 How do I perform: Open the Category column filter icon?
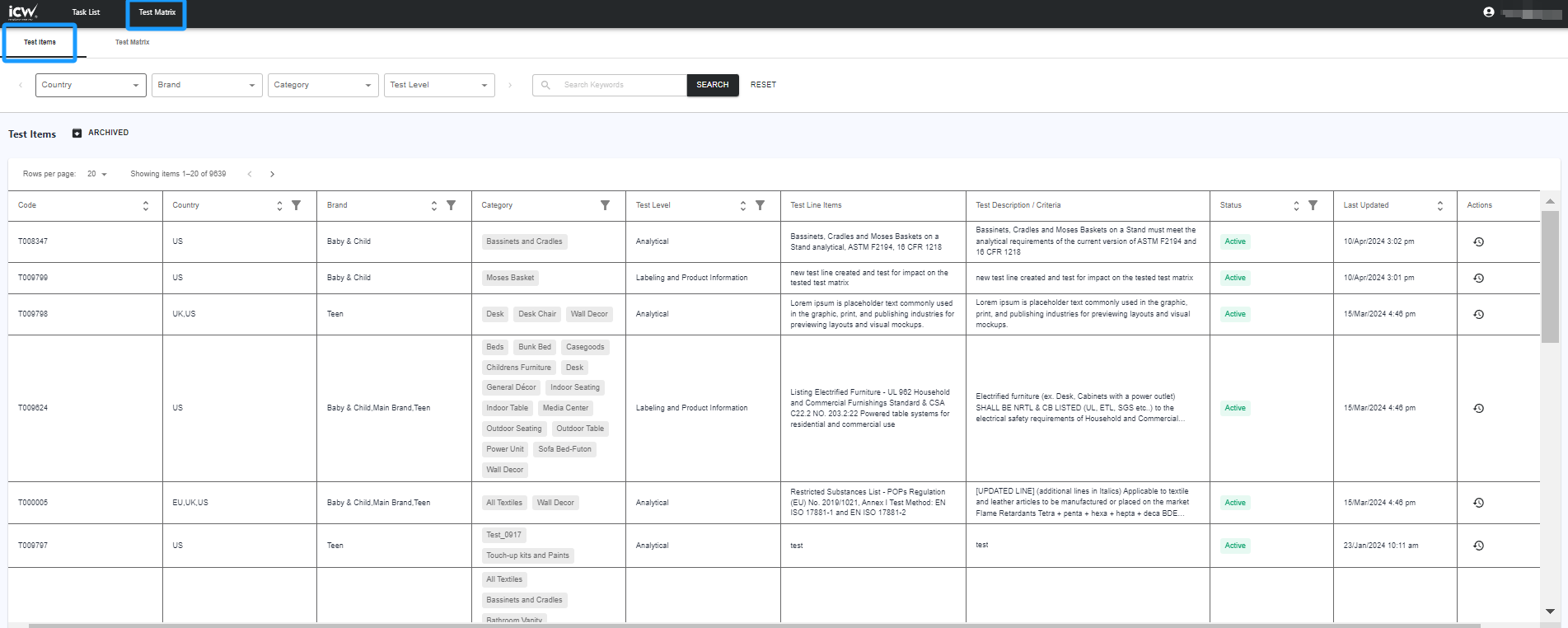(605, 205)
